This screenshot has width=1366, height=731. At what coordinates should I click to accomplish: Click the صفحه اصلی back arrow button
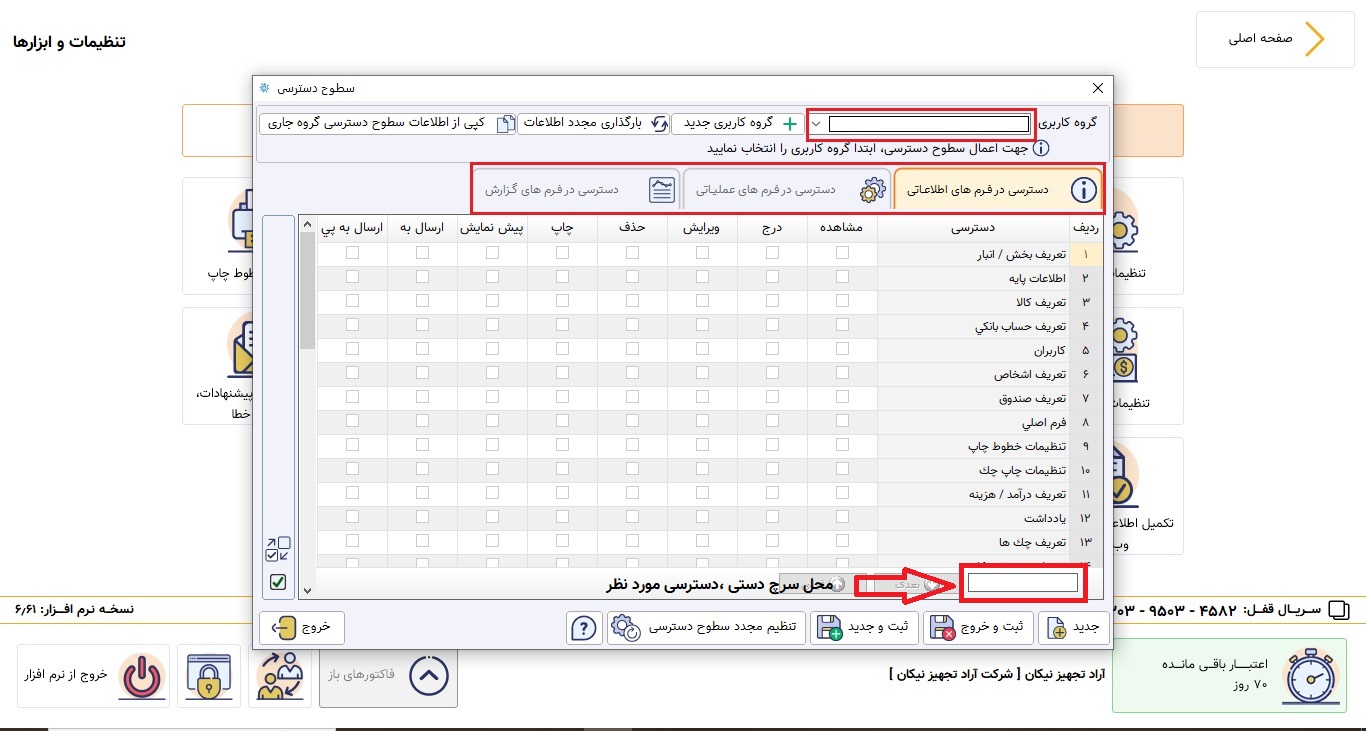[1275, 39]
